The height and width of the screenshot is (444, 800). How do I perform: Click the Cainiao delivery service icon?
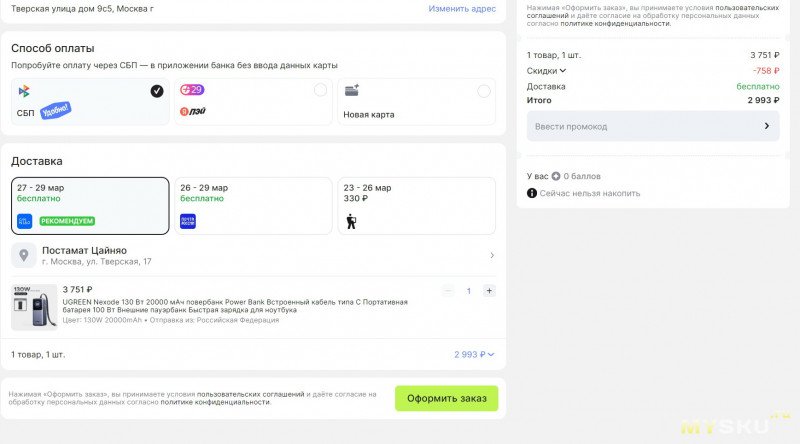[x=25, y=221]
